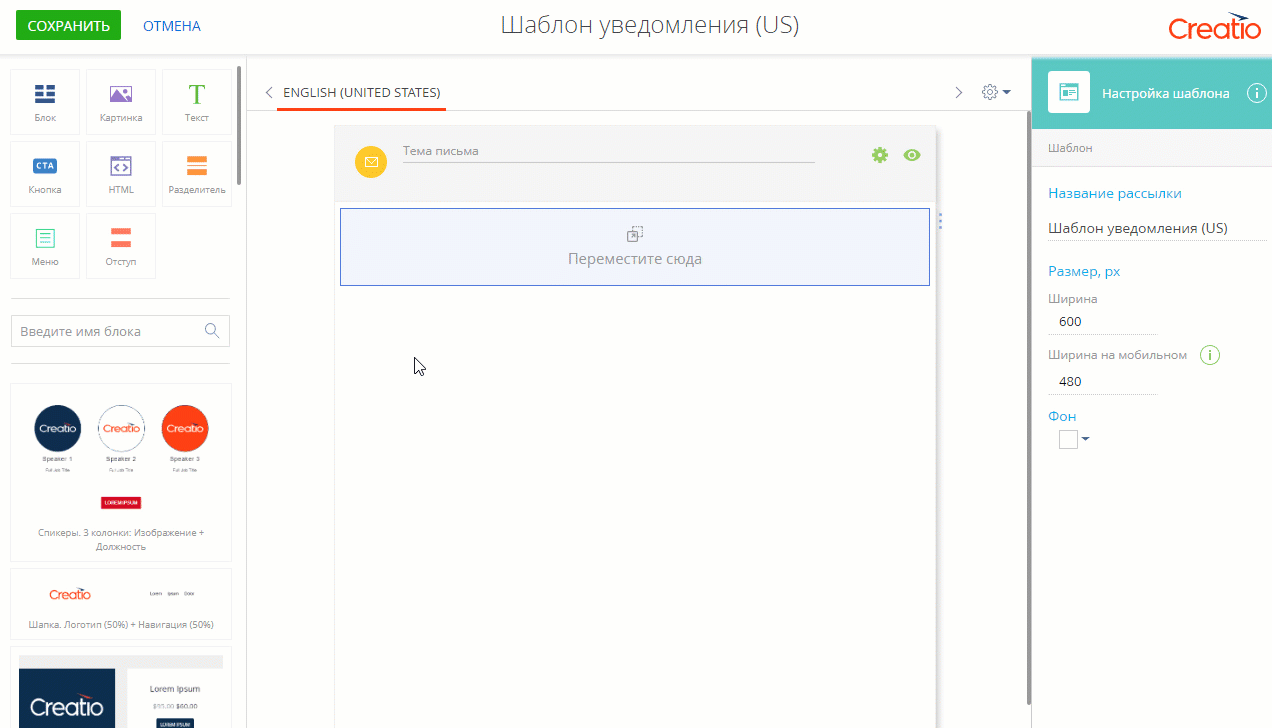This screenshot has height=728, width=1272.
Task: Click the Фон background color swatch
Action: click(x=1068, y=439)
